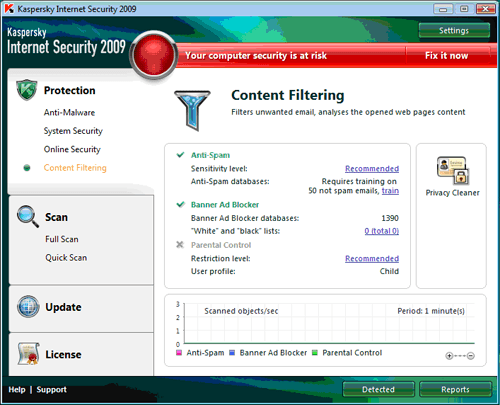The image size is (500, 405).
Task: Open Parental Control Restriction level Recommended link
Action: point(372,259)
